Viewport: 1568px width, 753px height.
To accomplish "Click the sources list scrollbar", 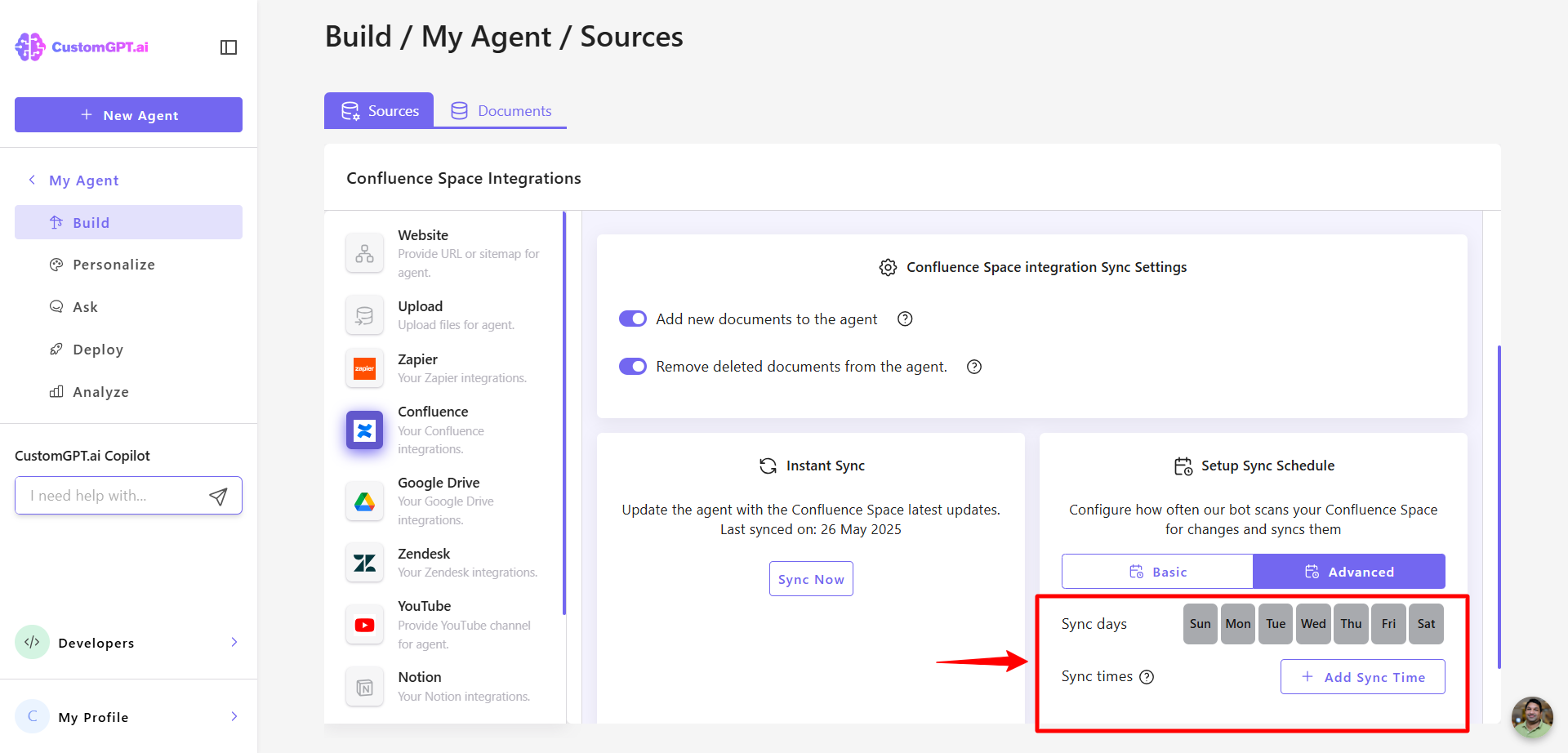I will click(x=564, y=412).
